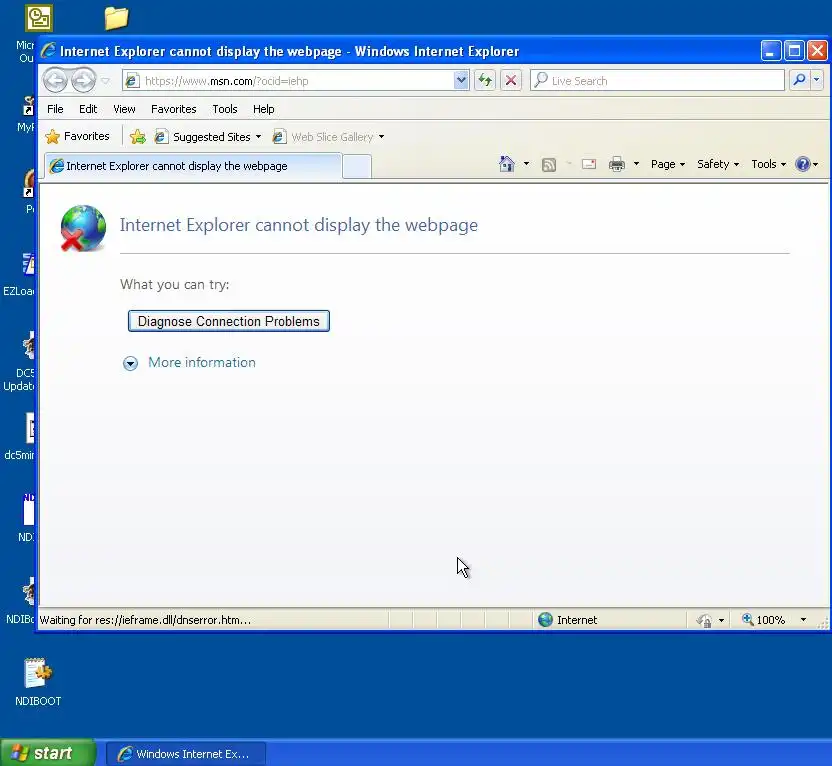This screenshot has width=832, height=766.
Task: Maximize the Internet Explorer window
Action: point(794,51)
